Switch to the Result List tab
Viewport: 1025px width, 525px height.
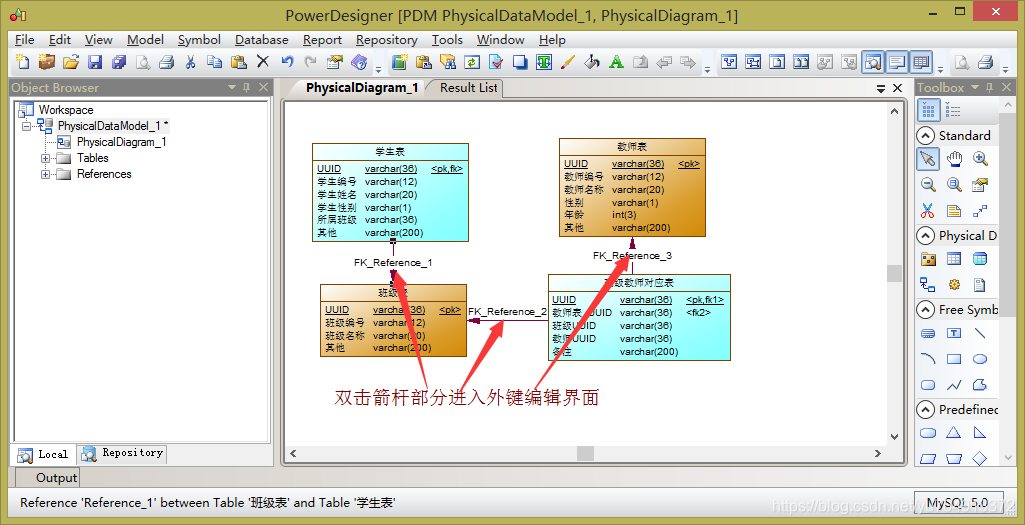click(x=468, y=88)
